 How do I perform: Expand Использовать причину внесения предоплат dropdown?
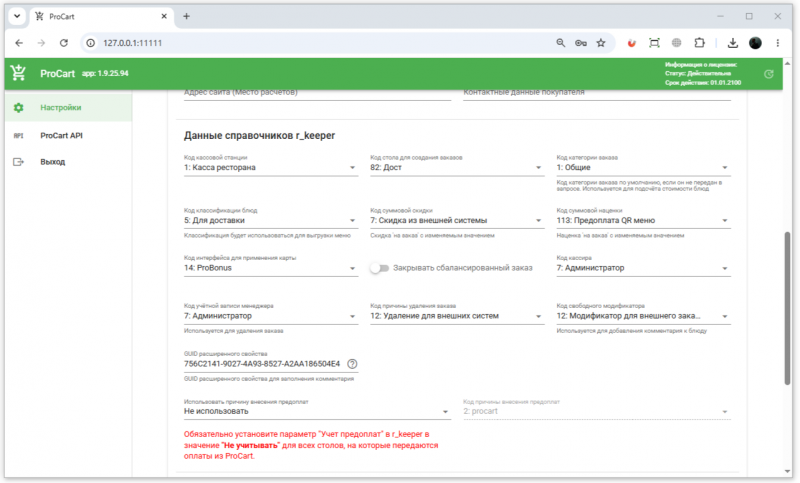[317, 411]
